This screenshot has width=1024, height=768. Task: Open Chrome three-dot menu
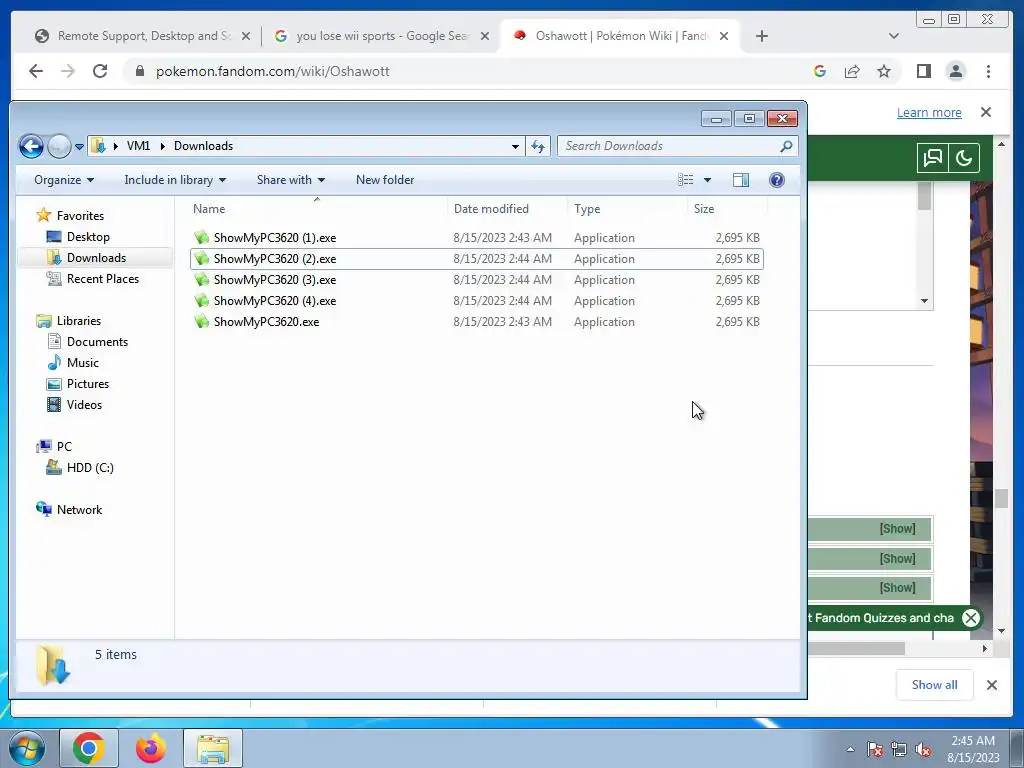point(988,71)
